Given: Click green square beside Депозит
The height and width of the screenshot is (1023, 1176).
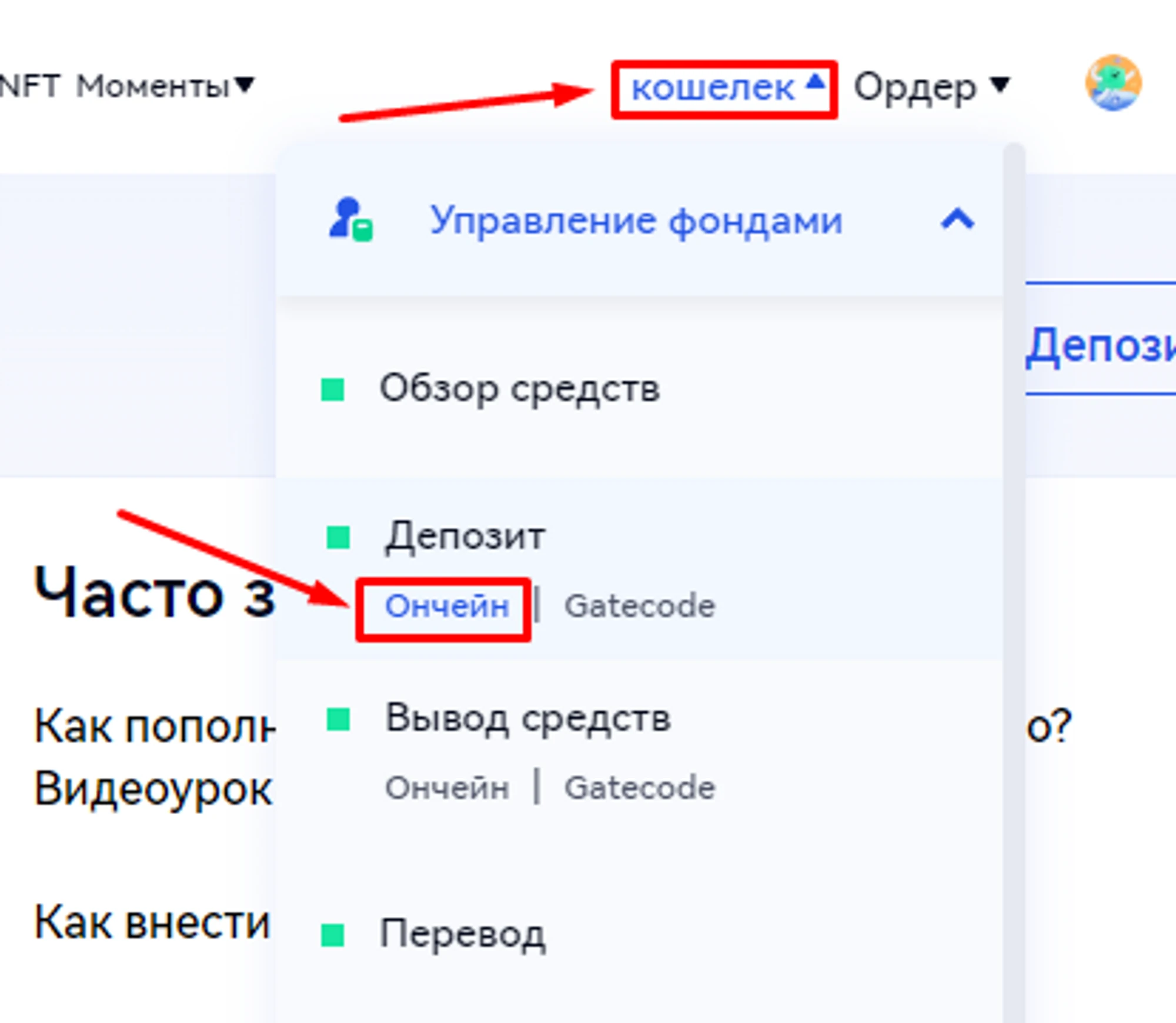Looking at the screenshot, I should tap(338, 537).
